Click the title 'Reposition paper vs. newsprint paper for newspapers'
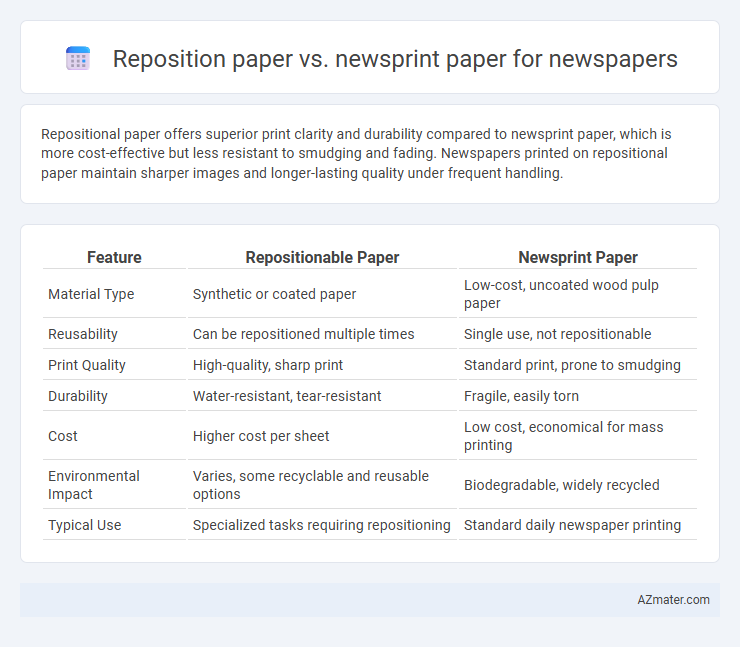This screenshot has height=647, width=740. coord(395,59)
